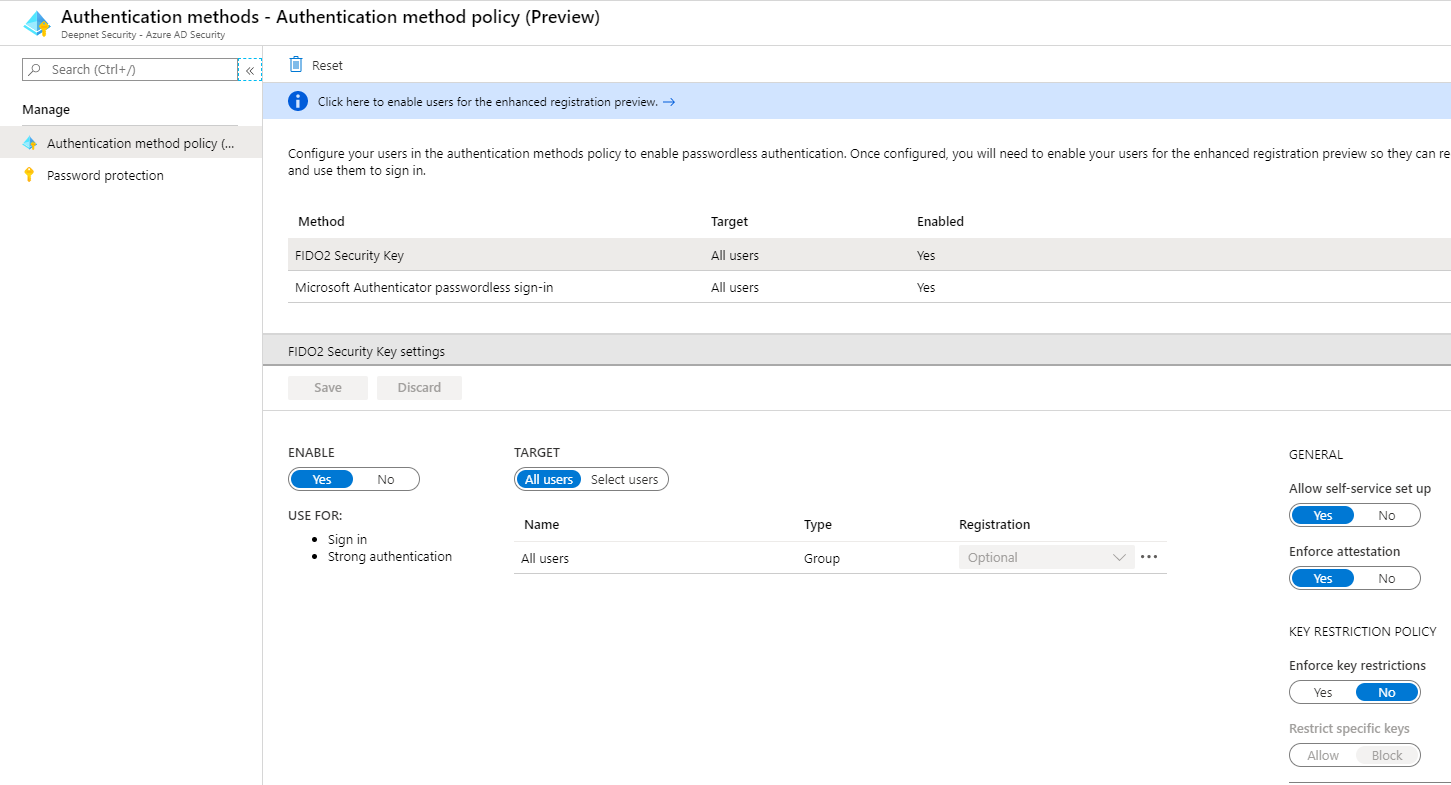Choose Select users target option
The width and height of the screenshot is (1451, 785).
click(624, 480)
